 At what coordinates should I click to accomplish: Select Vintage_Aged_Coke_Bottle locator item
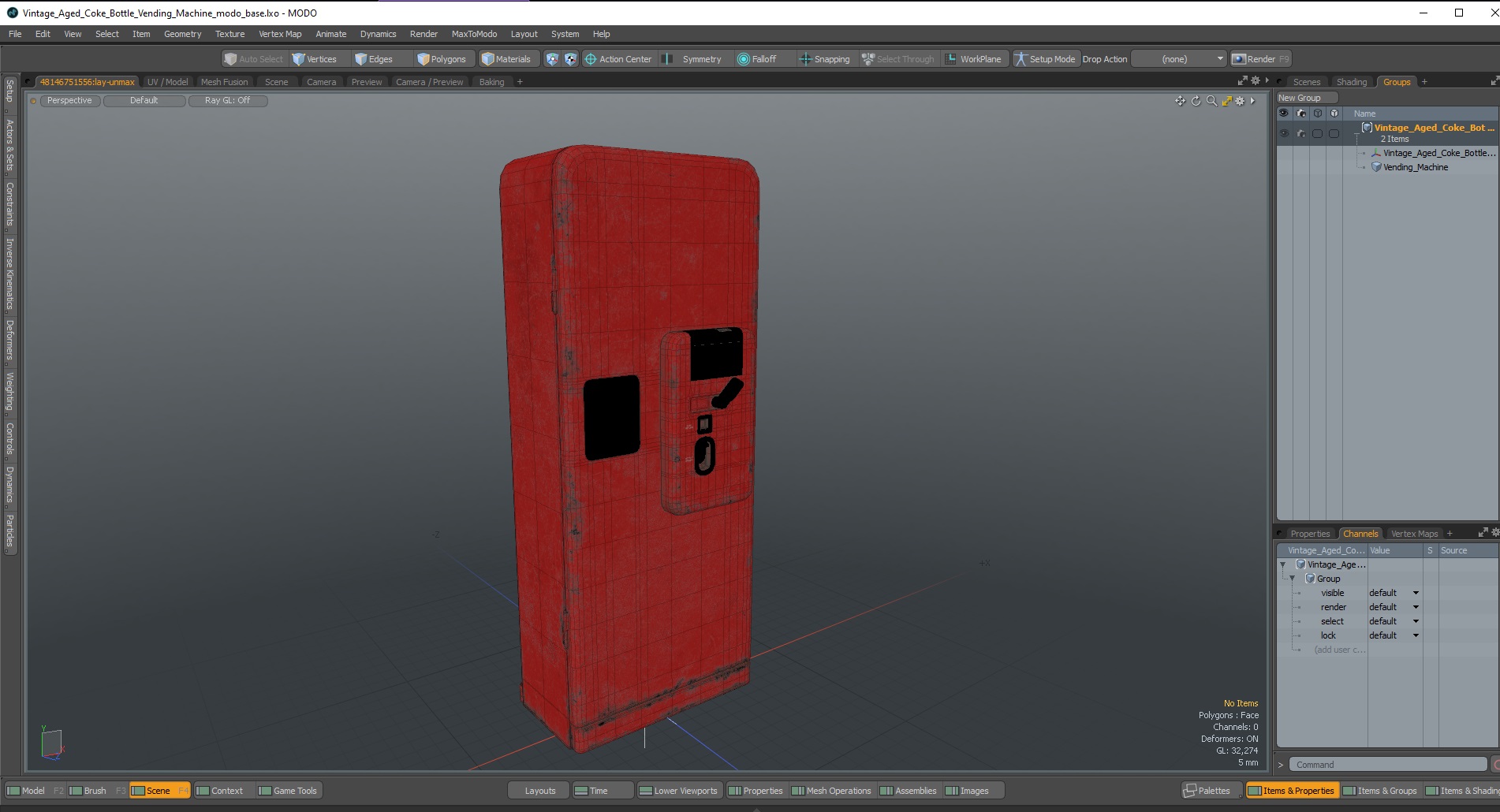tap(1432, 153)
